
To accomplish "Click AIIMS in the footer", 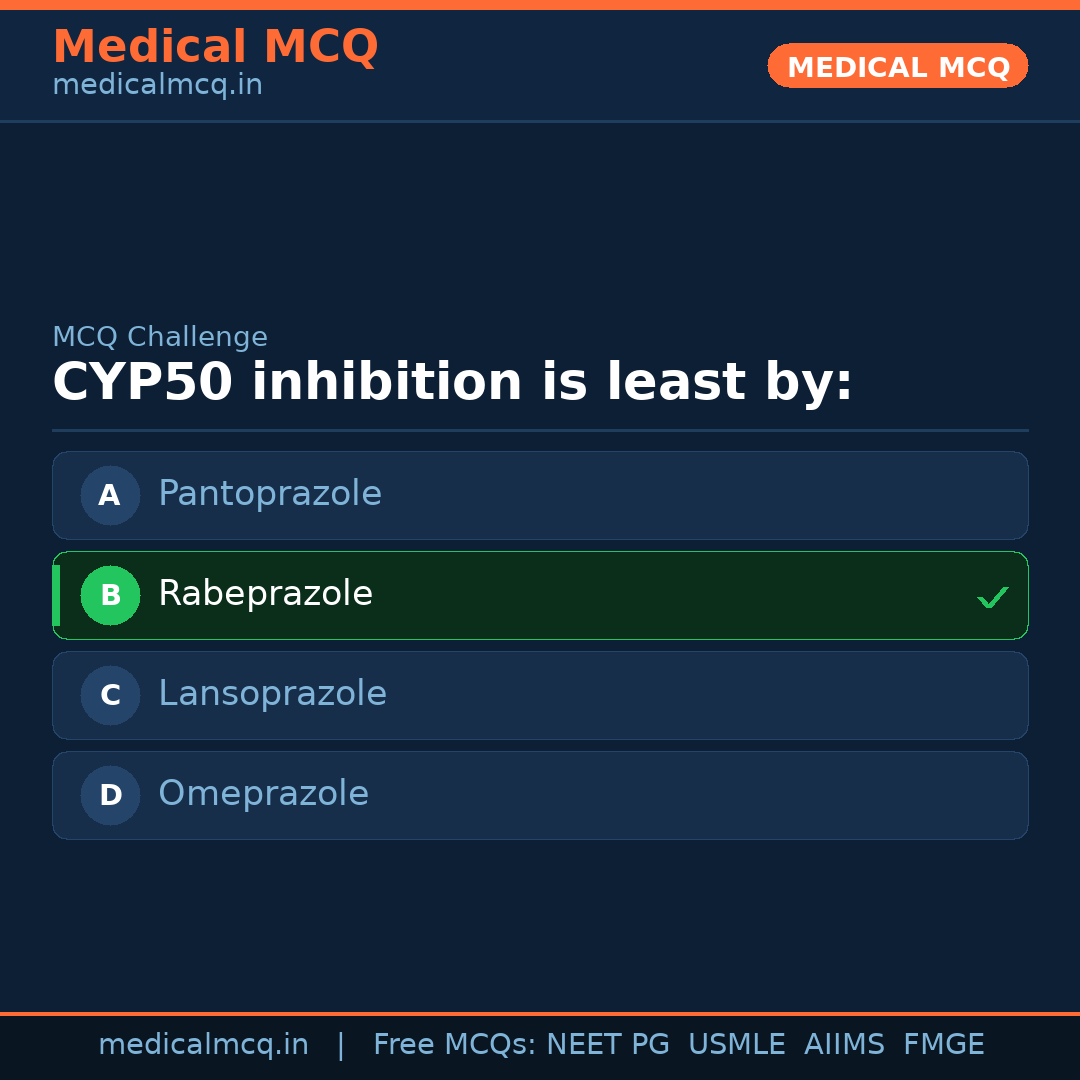I will pos(844,1045).
